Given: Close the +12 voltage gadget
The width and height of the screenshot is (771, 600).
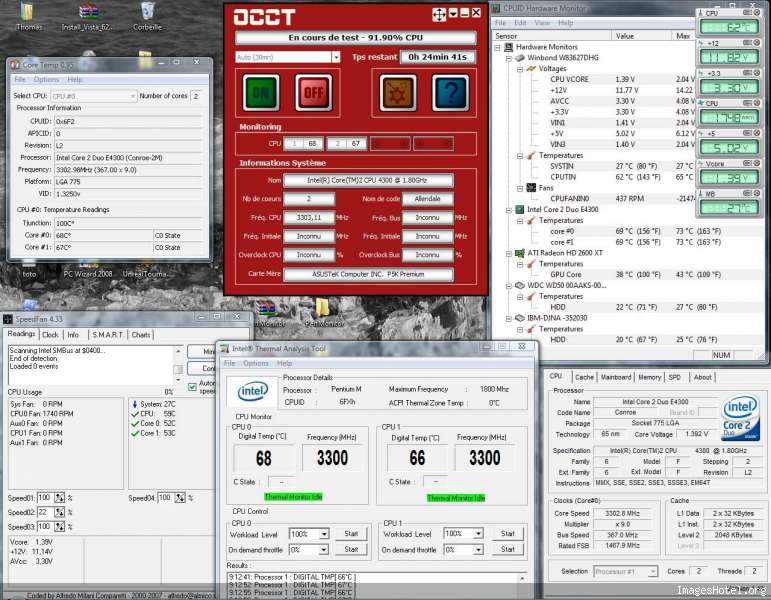Looking at the screenshot, I should 757,43.
